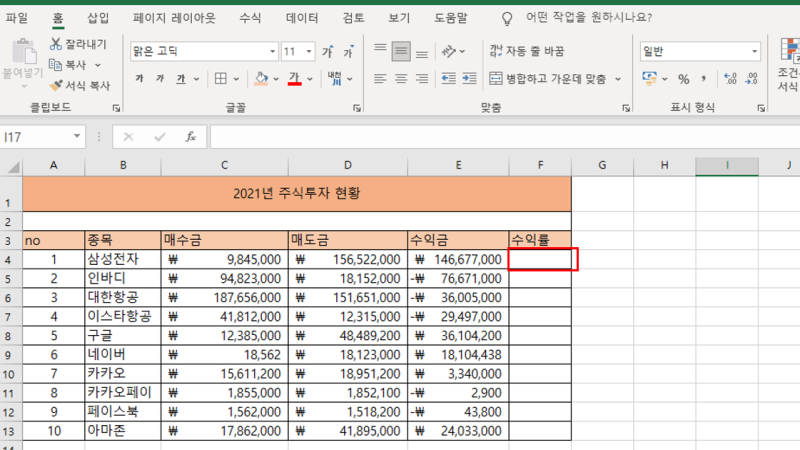Click the formula bar input area
800x450 pixels.
click(504, 137)
